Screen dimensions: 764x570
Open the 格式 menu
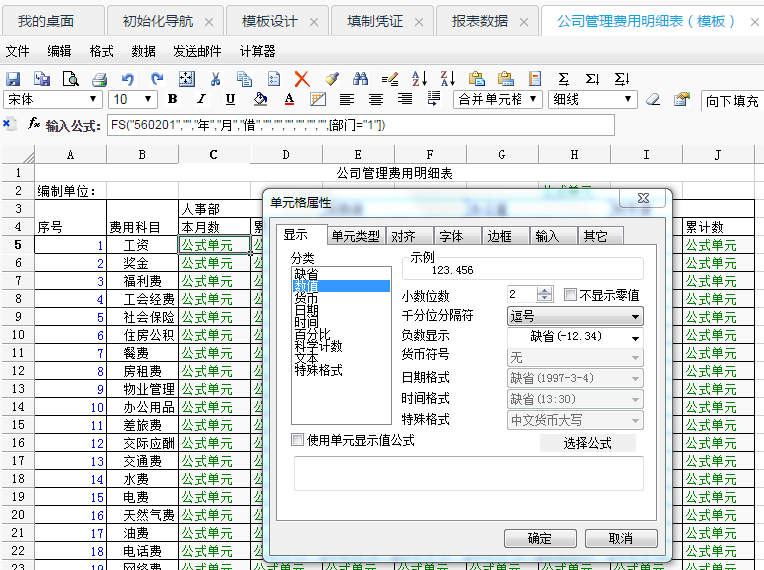point(101,51)
